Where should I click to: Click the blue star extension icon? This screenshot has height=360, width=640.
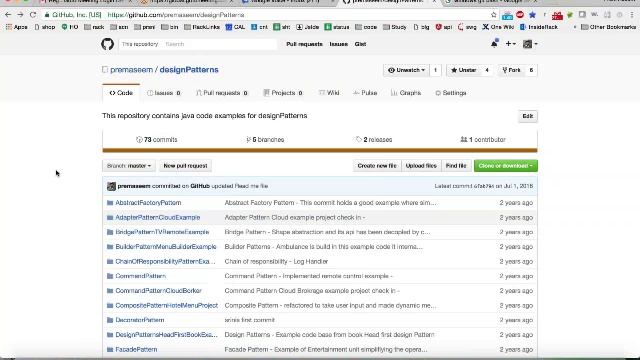tap(532, 15)
